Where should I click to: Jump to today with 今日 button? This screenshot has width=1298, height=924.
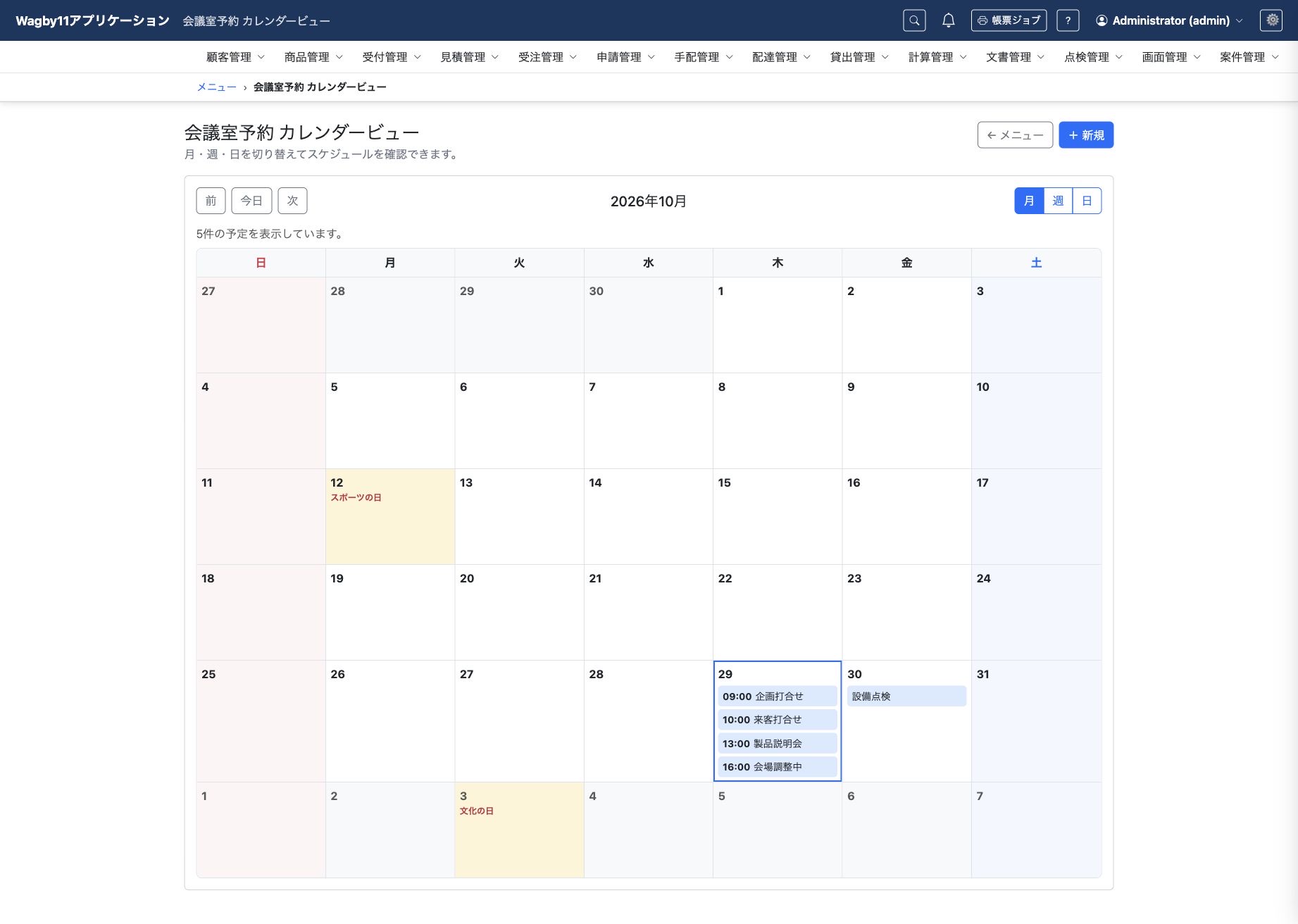coord(251,201)
